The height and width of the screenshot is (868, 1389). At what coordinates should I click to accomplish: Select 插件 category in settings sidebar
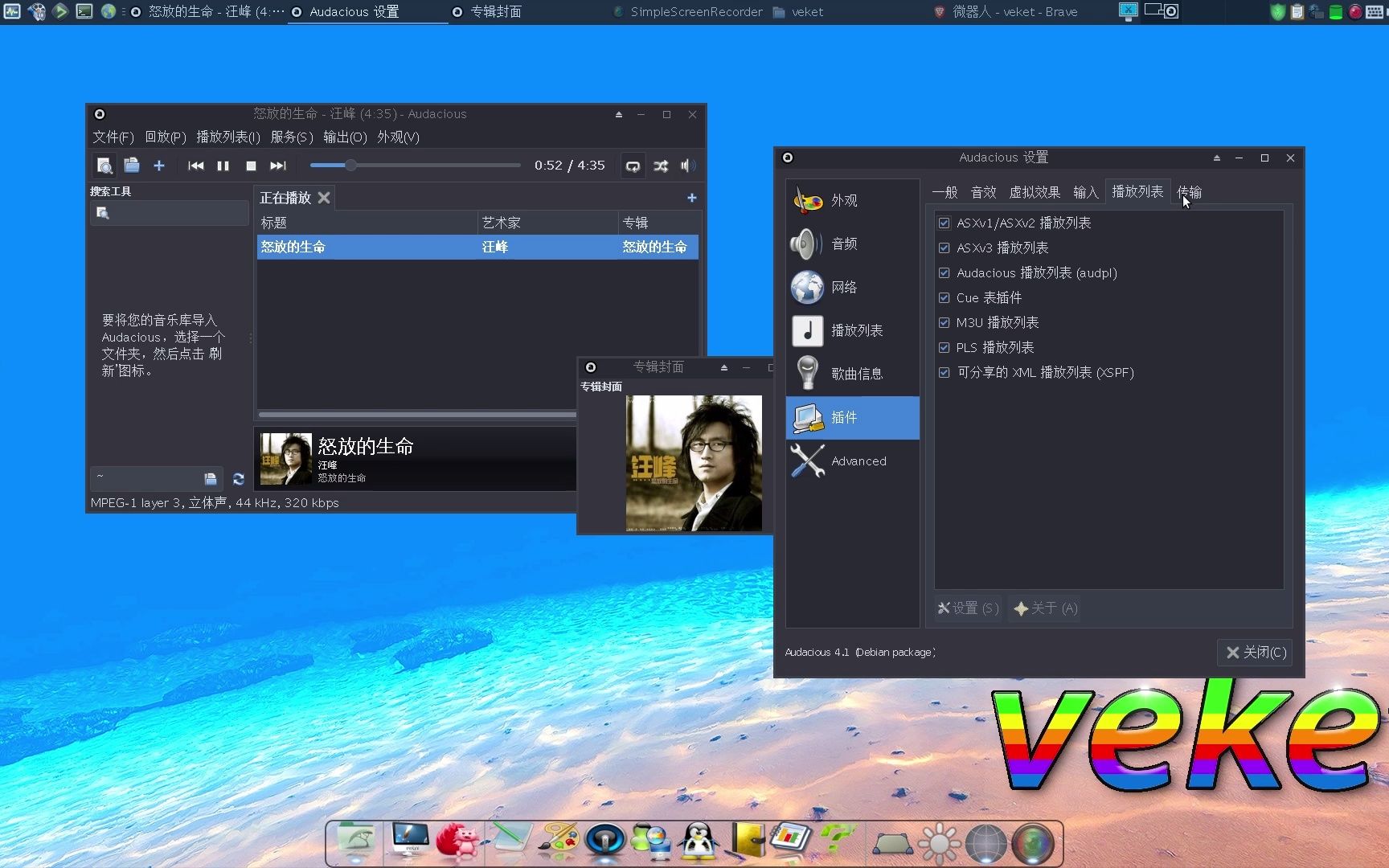click(x=852, y=417)
